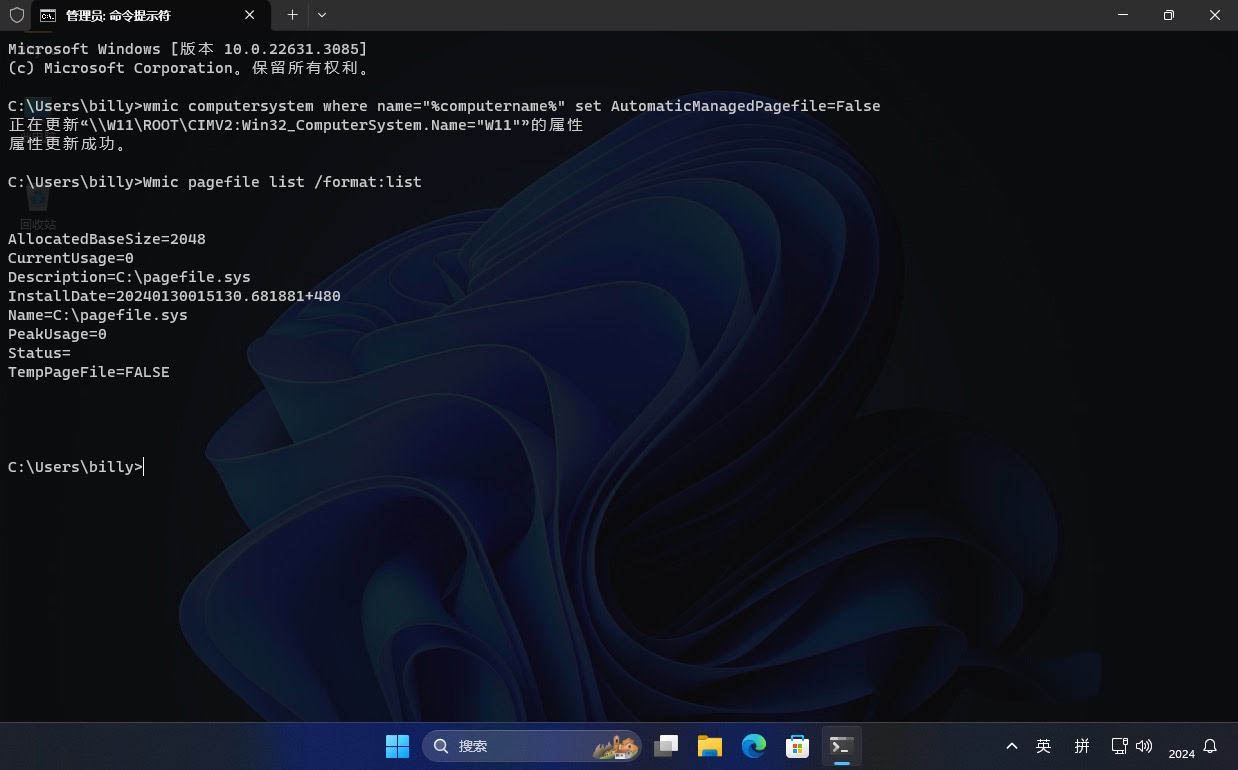The width and height of the screenshot is (1238, 770).
Task: Open the notification bell panel
Action: pos(1210,746)
